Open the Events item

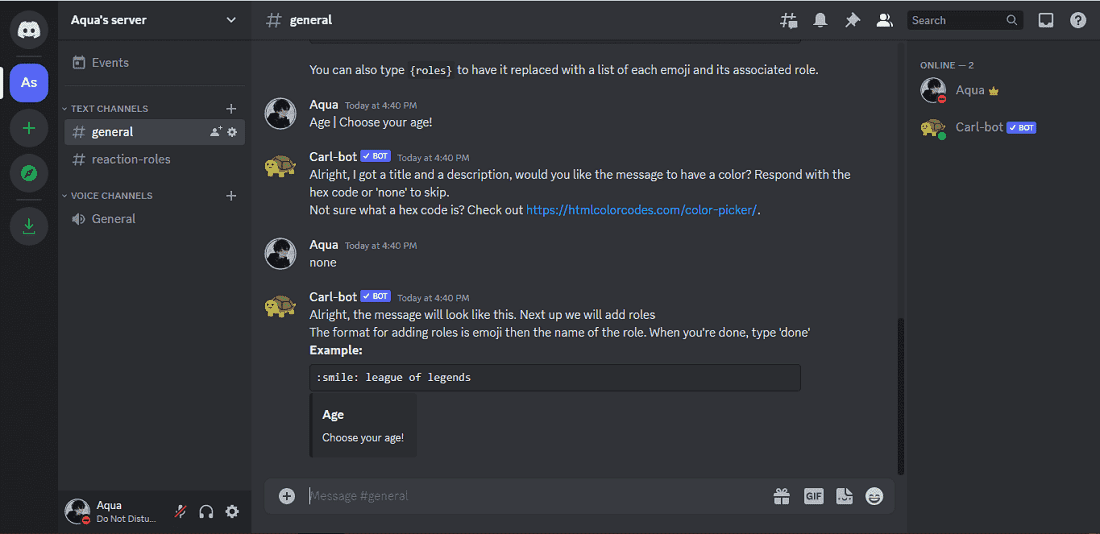110,63
